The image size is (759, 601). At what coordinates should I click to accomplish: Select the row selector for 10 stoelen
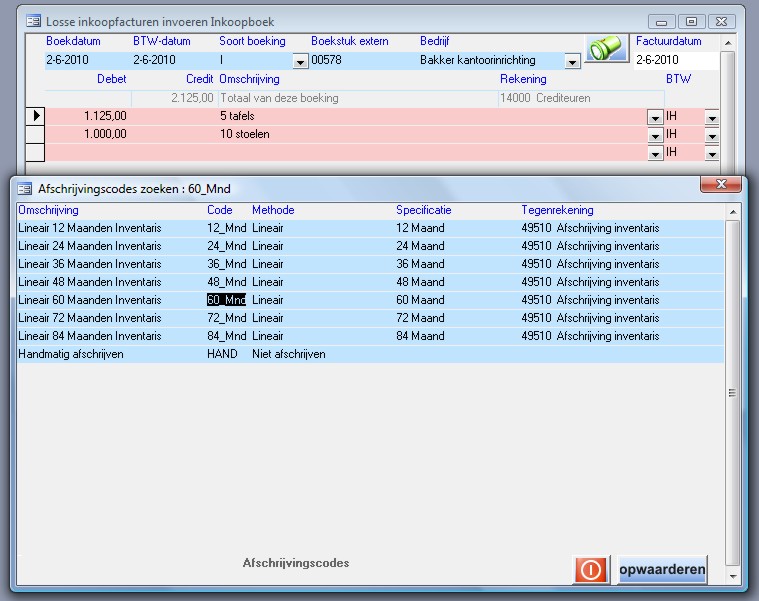coord(35,134)
